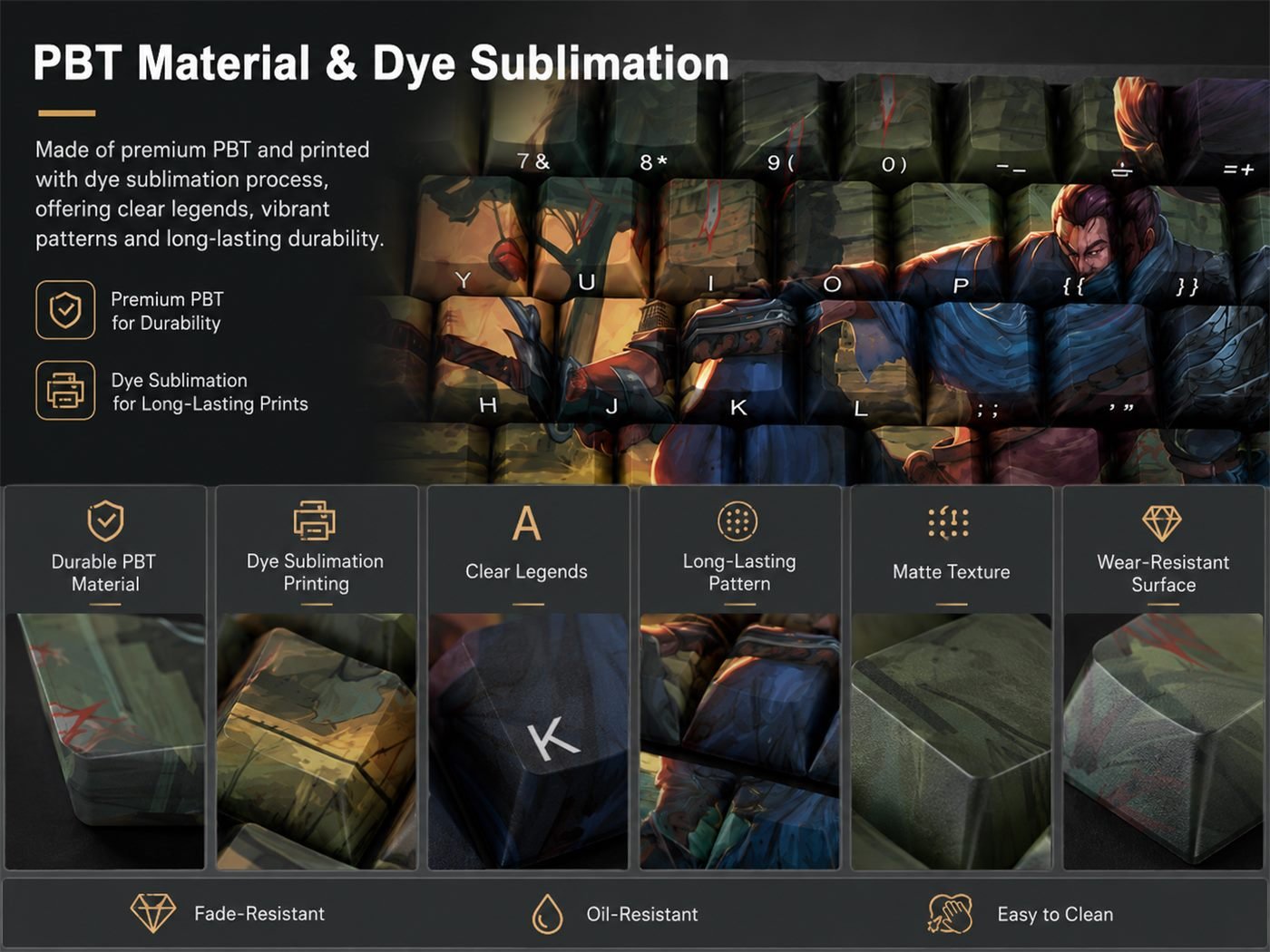Select the Matte Texture dots icon
The height and width of the screenshot is (952, 1270).
pos(949,522)
